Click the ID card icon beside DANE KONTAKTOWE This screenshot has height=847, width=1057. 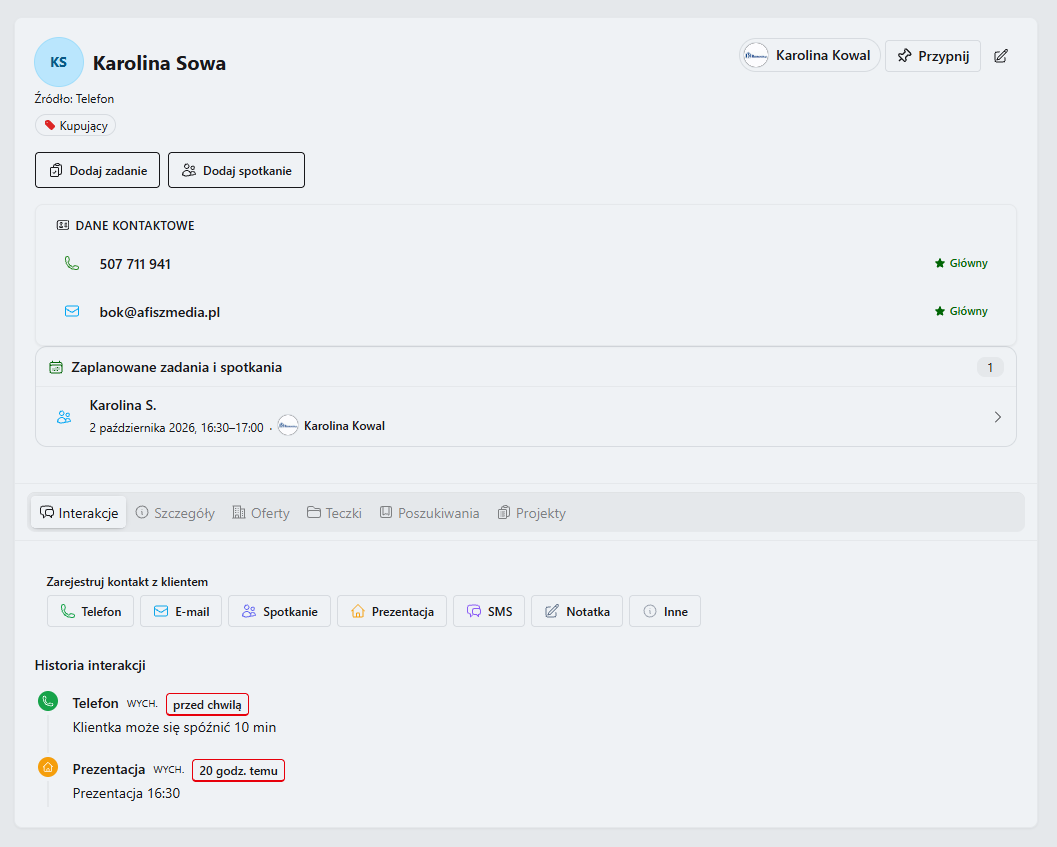point(63,225)
